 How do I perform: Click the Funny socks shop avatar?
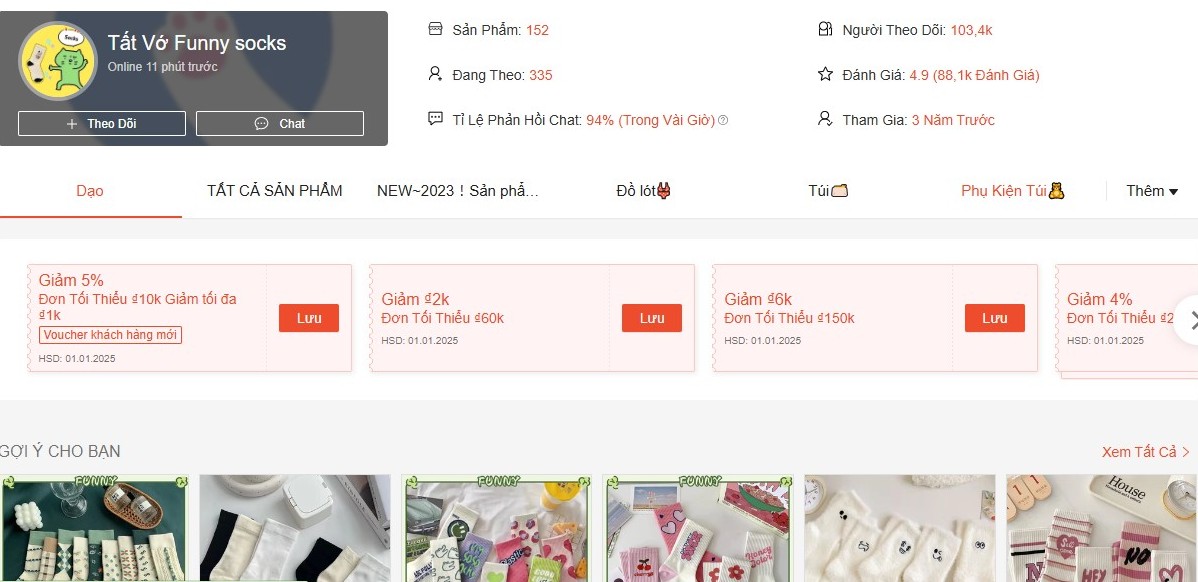point(57,61)
